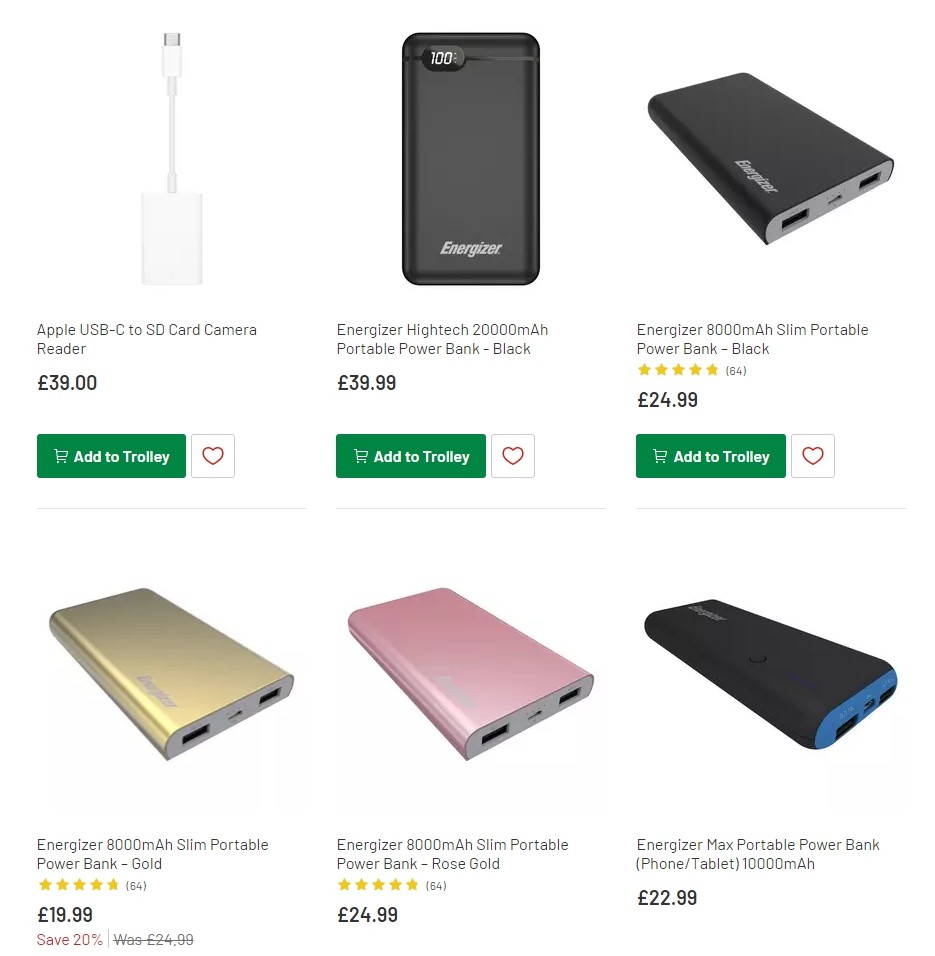Open reviews via (64) link under Rose Gold bank
The image size is (935, 956).
pyautogui.click(x=435, y=885)
